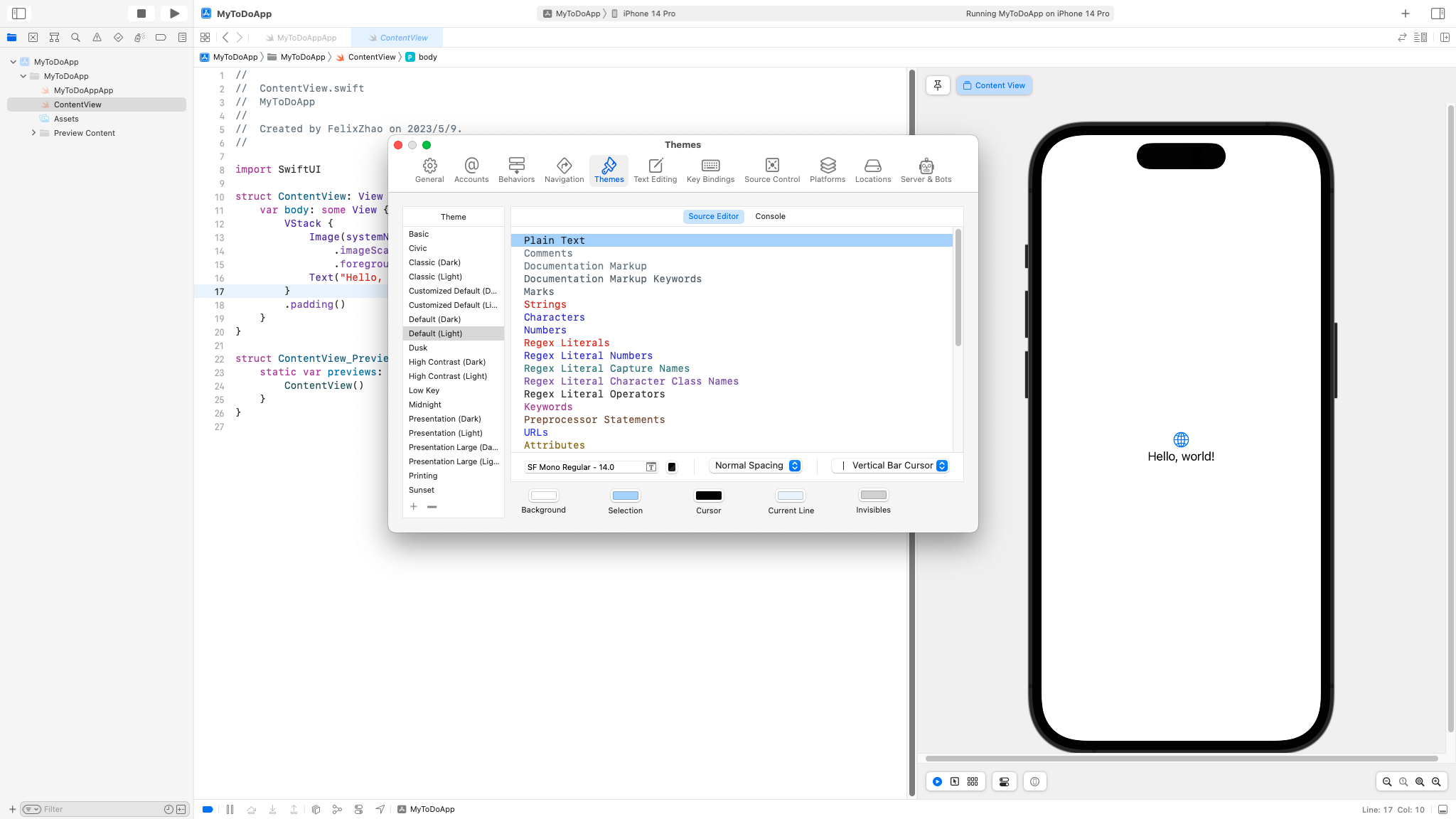Toggle live preview mode button

(x=937, y=781)
